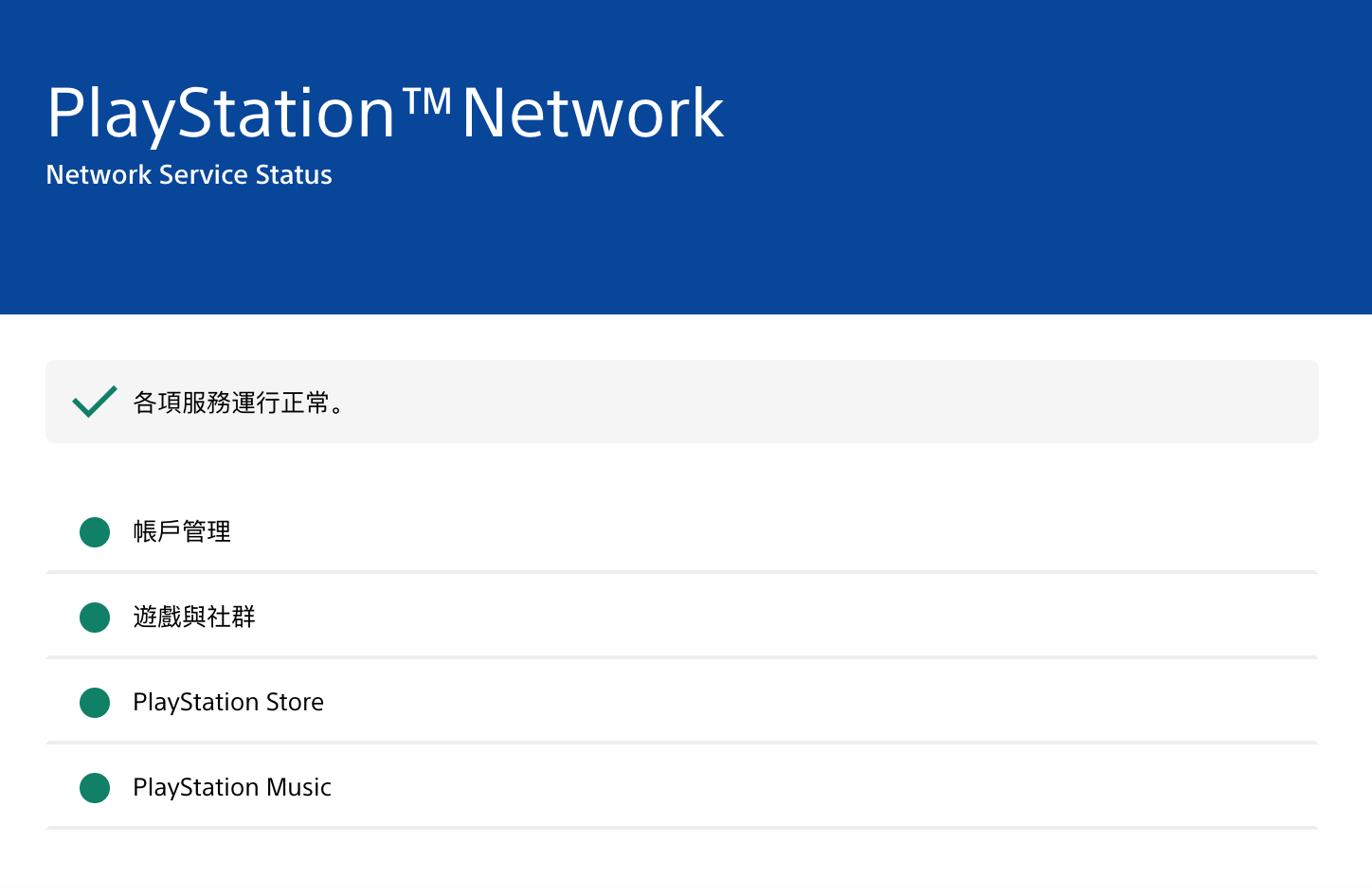The image size is (1372, 896).
Task: Select the 帳戶管理 label text
Action: [x=182, y=532]
